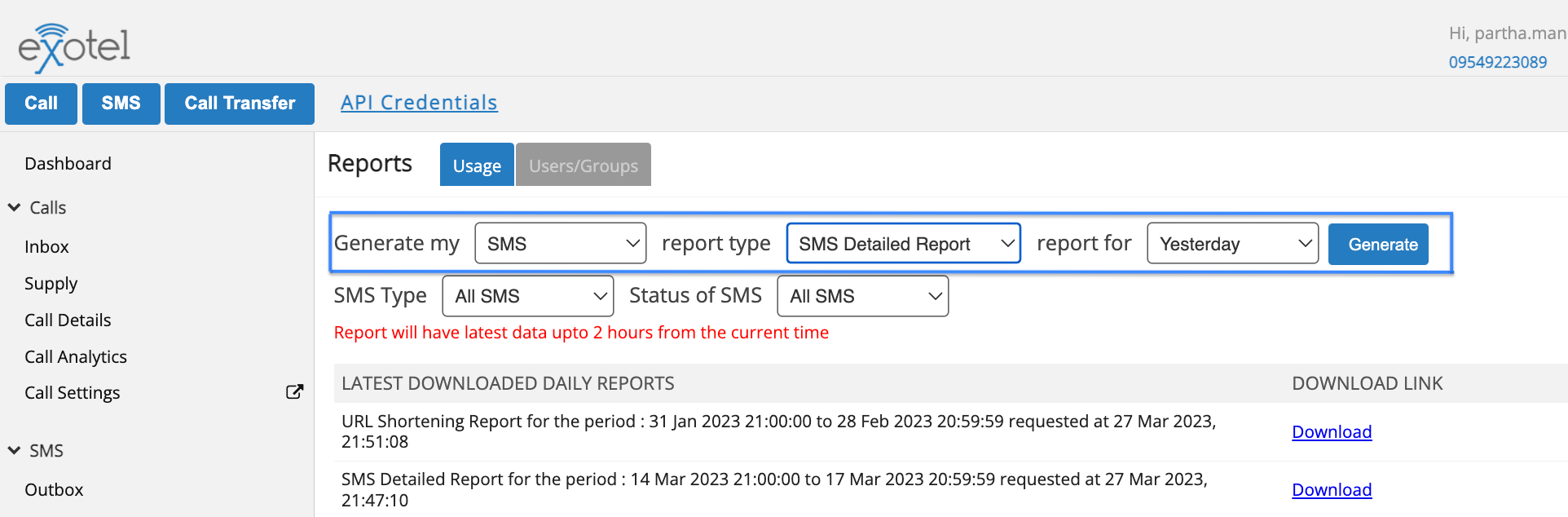Switch to the Users/Groups tab
Viewport: 1568px width, 517px height.
pos(584,165)
